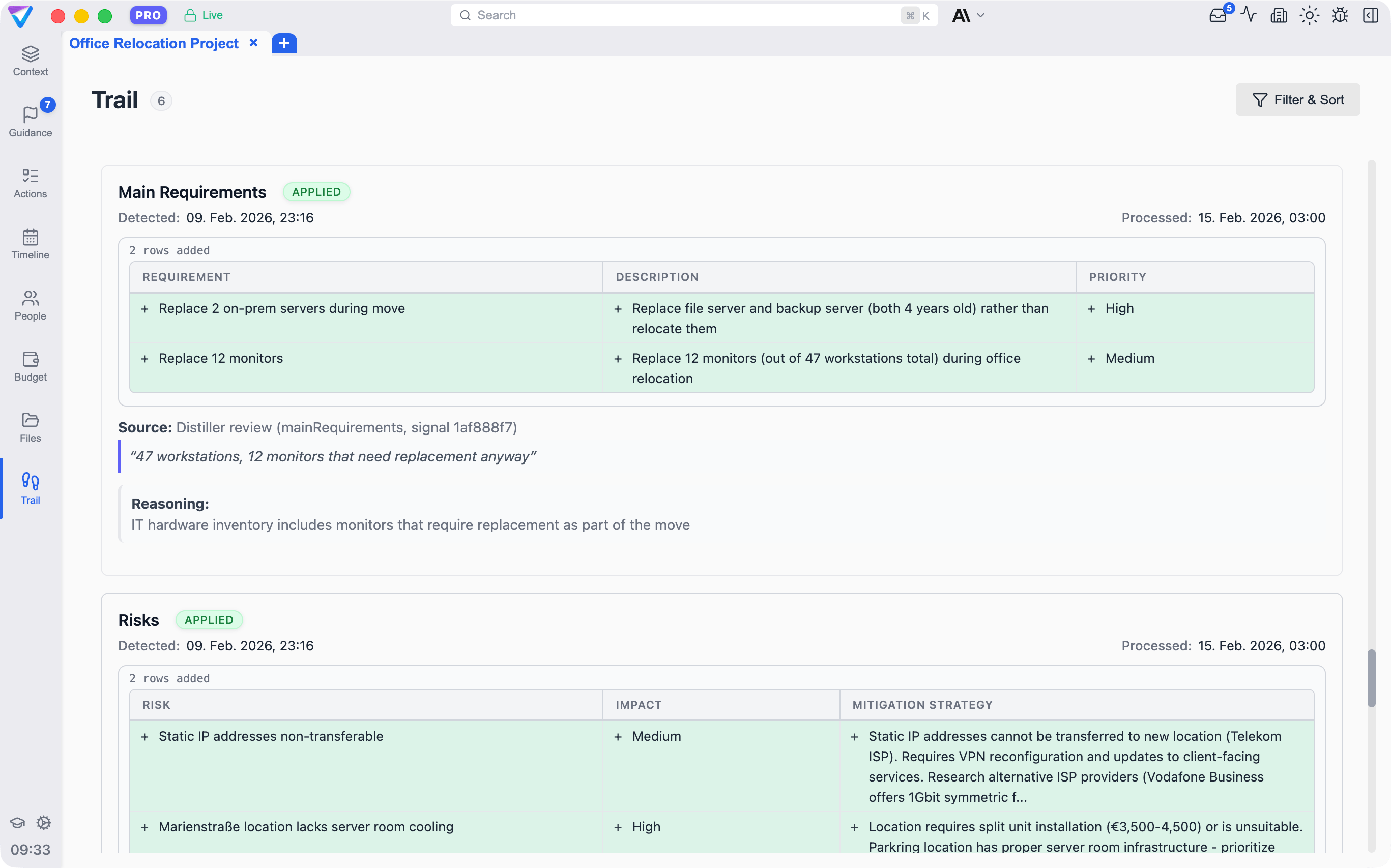Click the organization building icon

(x=1279, y=15)
